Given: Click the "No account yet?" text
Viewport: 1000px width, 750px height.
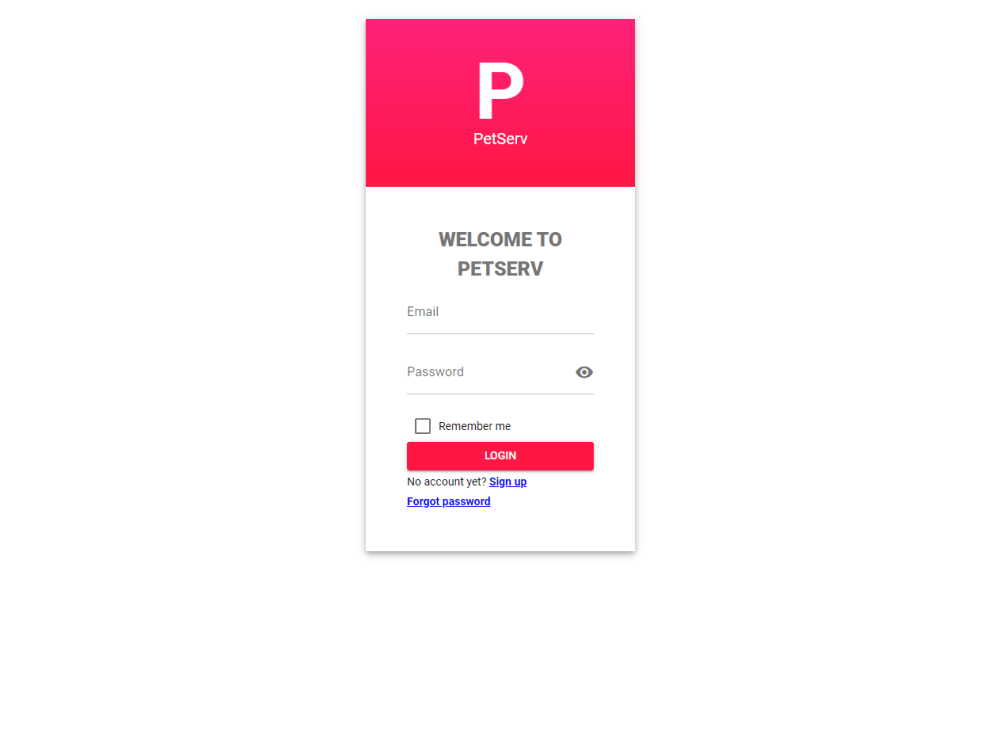Looking at the screenshot, I should pos(446,482).
